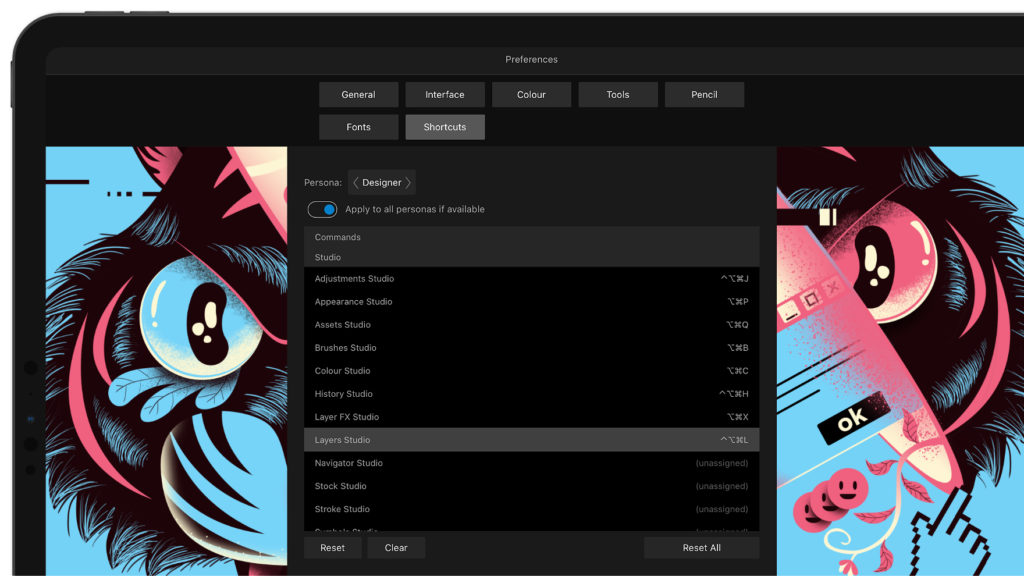Image resolution: width=1024 pixels, height=576 pixels.
Task: Open the Tools preferences tab
Action: pos(617,94)
